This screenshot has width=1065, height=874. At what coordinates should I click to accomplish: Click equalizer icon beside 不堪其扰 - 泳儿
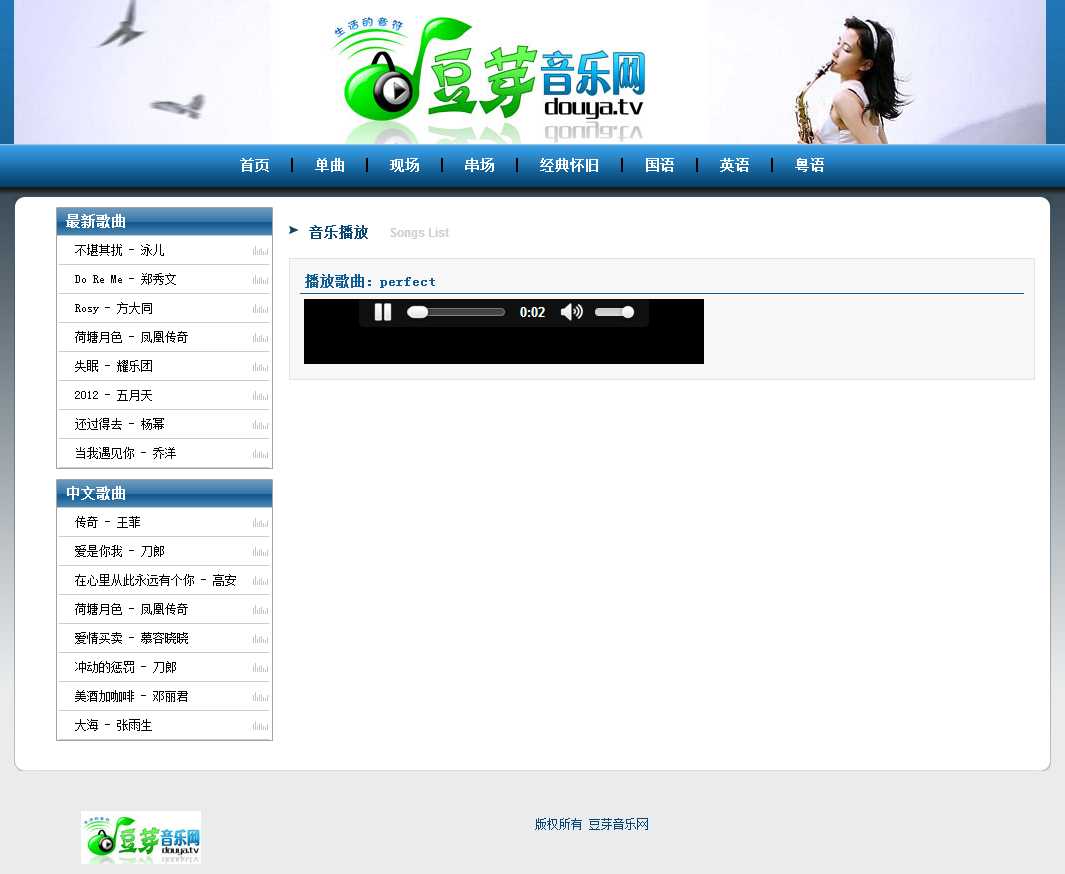coord(260,251)
